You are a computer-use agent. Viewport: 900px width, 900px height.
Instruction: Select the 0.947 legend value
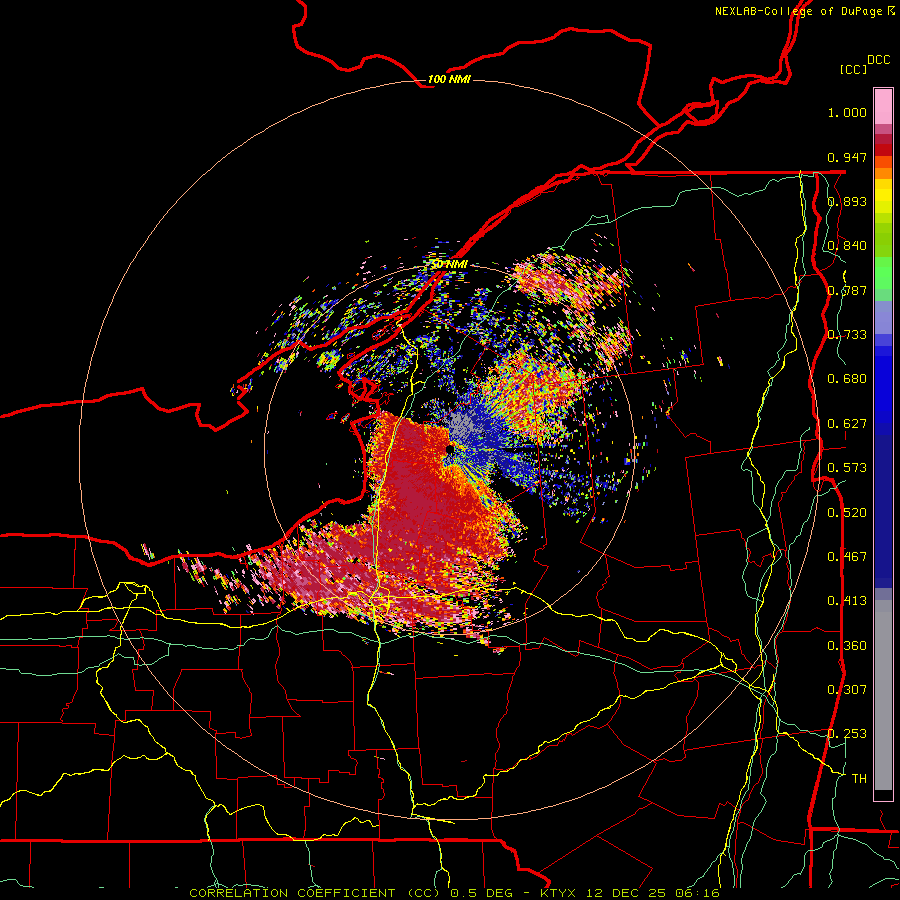[x=847, y=157]
